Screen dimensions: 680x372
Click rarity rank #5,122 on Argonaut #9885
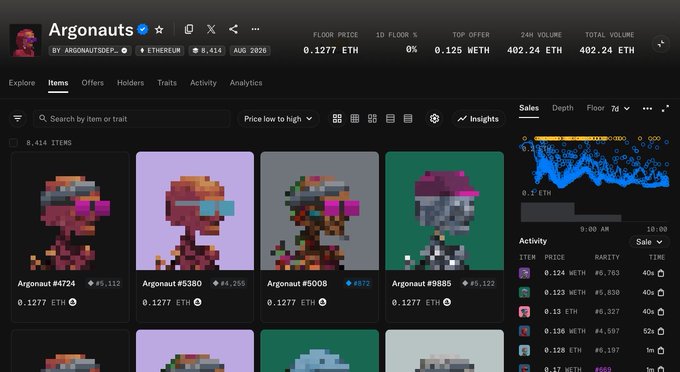tap(479, 284)
